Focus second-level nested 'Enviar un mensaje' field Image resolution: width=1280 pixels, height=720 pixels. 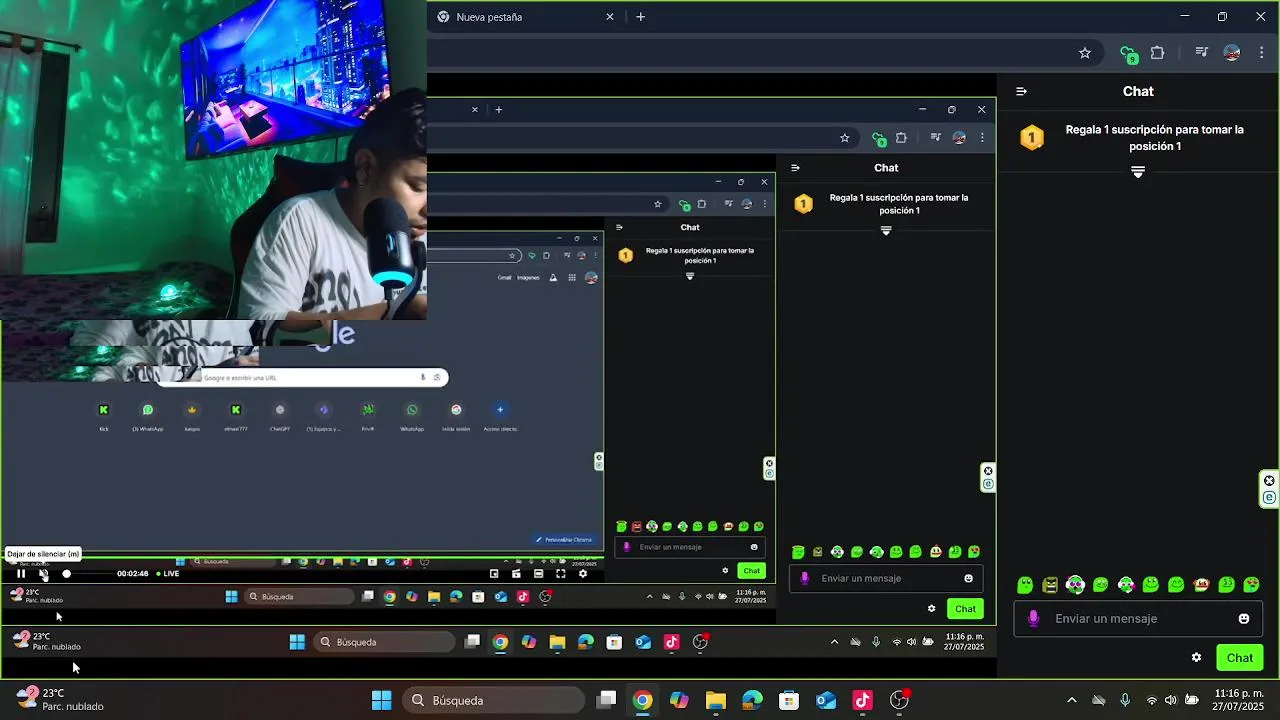(x=886, y=578)
